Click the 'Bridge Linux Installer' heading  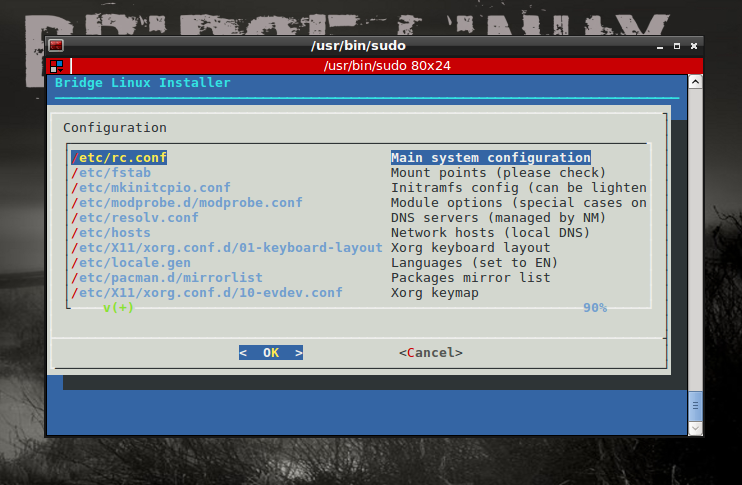pos(142,83)
